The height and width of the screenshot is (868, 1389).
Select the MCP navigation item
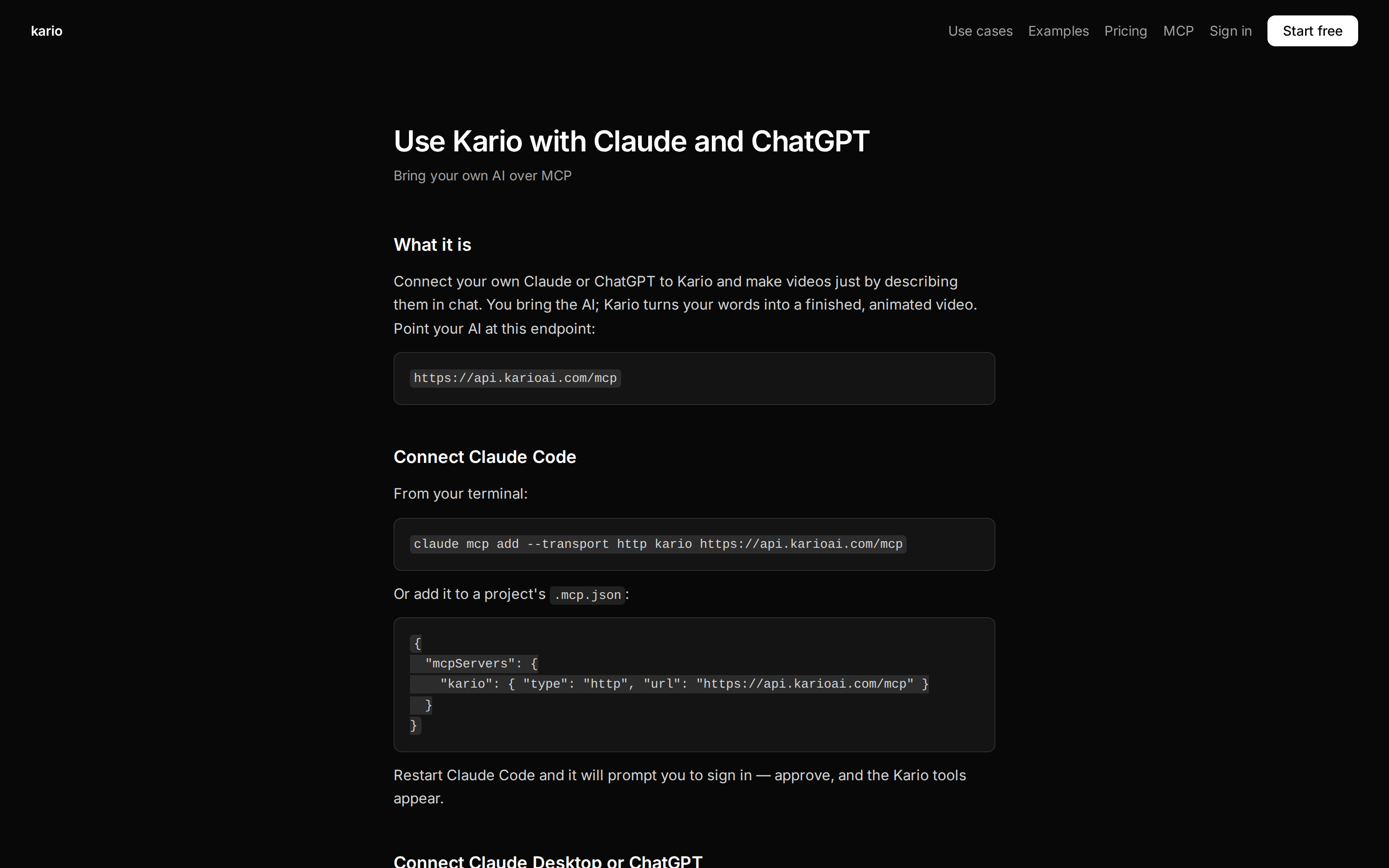tap(1178, 31)
